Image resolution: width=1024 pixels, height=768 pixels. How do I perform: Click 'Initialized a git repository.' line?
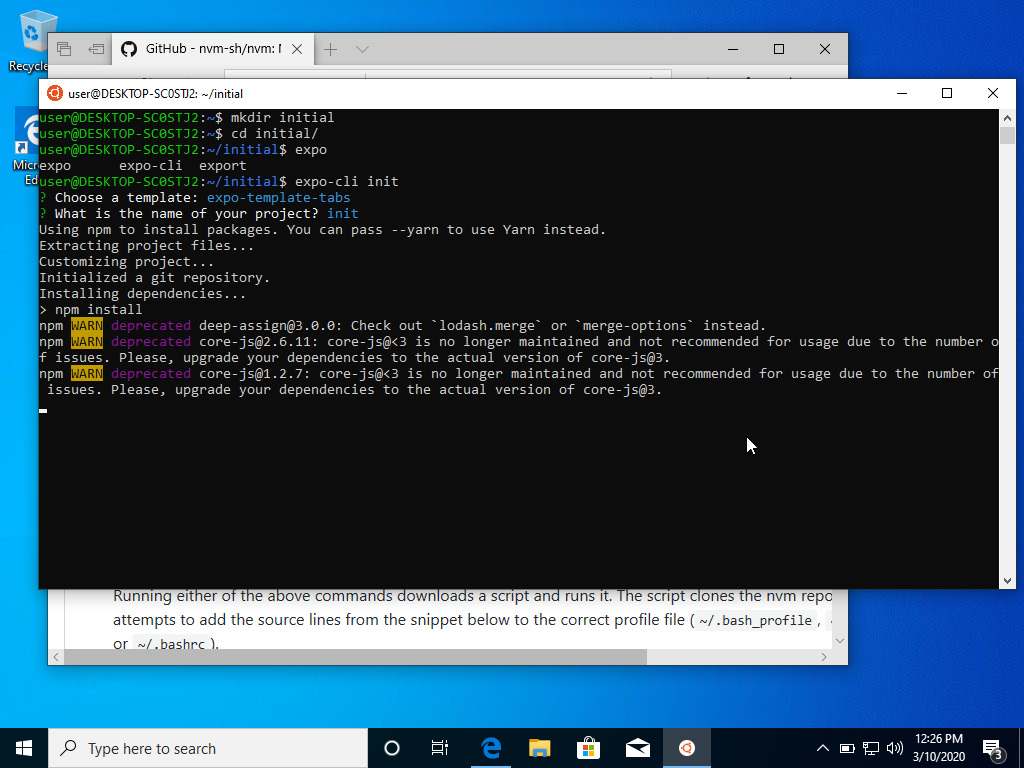pyautogui.click(x=154, y=278)
